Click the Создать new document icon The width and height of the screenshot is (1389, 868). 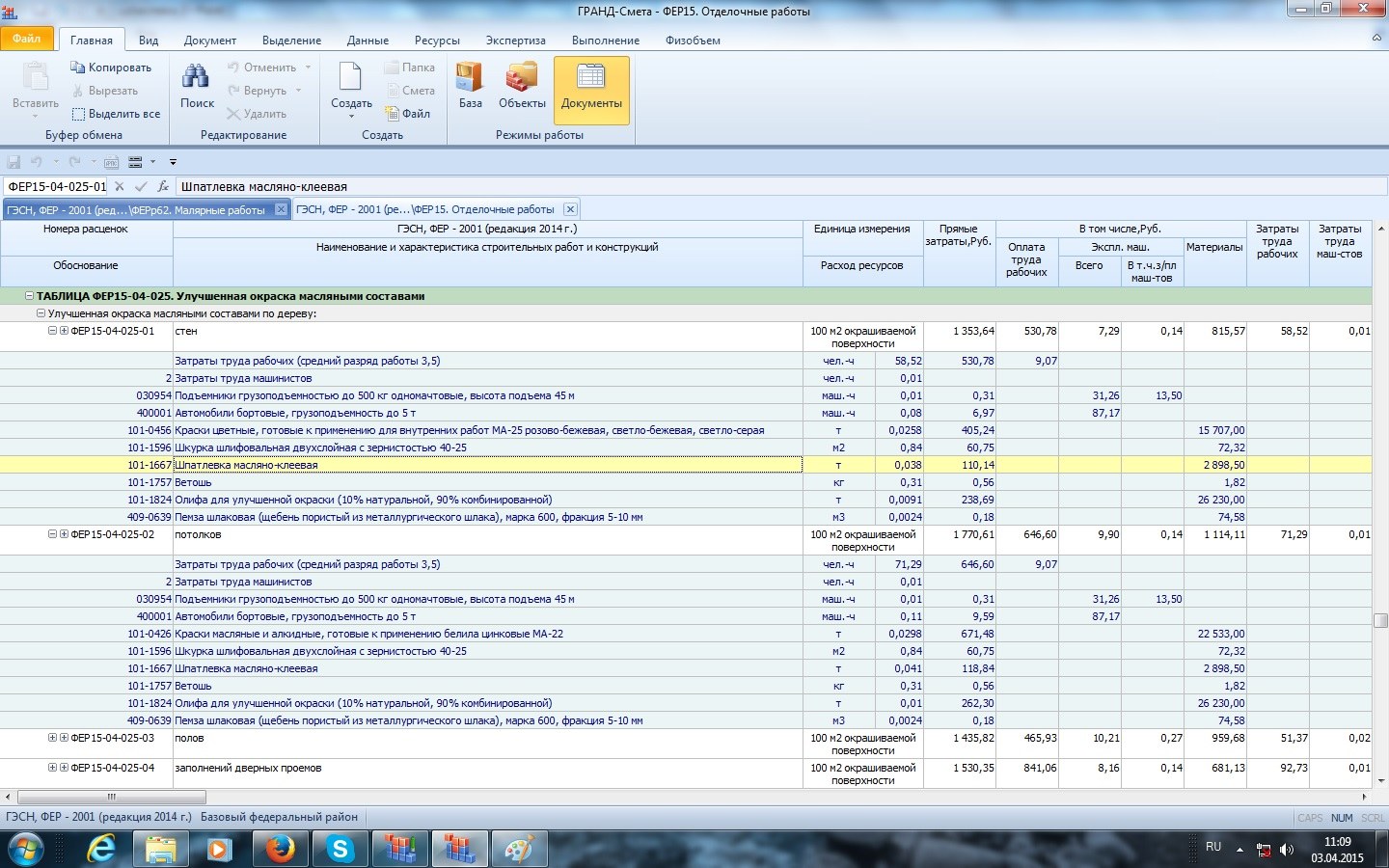pyautogui.click(x=350, y=79)
